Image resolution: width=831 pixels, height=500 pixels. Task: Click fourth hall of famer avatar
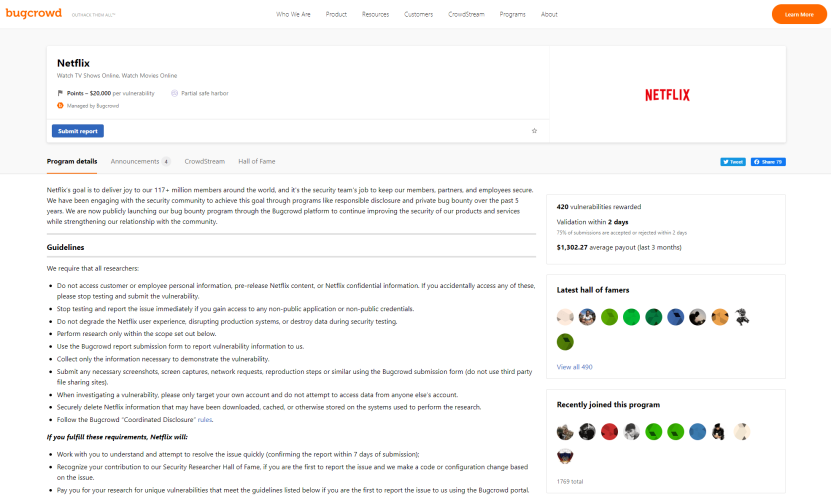631,317
